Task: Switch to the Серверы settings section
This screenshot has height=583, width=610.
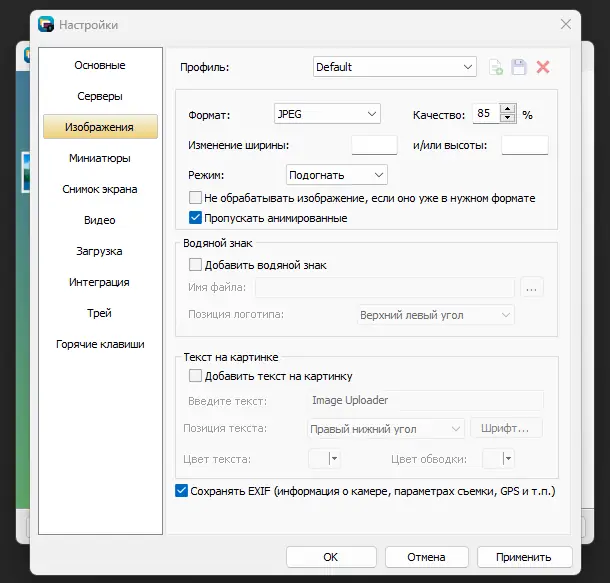Action: [100, 96]
